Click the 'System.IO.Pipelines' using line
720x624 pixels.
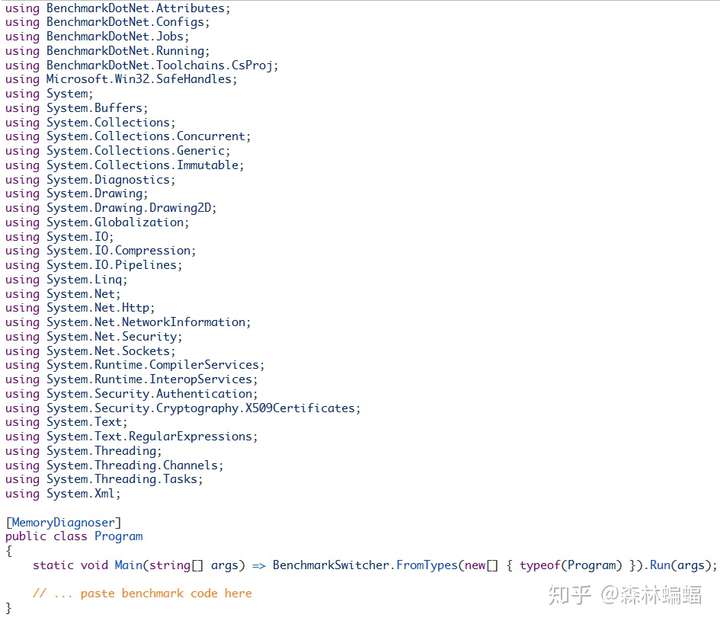(94, 265)
